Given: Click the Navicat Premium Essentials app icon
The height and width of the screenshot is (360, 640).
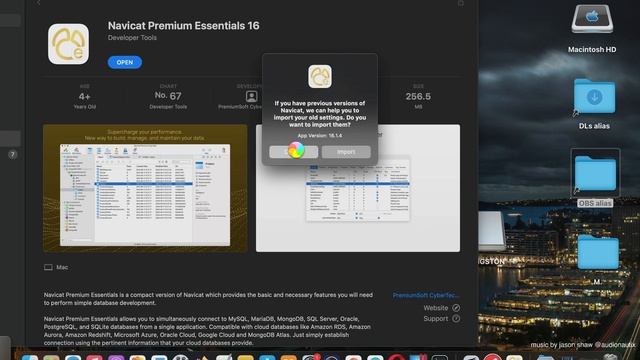Looking at the screenshot, I should click(x=68, y=44).
